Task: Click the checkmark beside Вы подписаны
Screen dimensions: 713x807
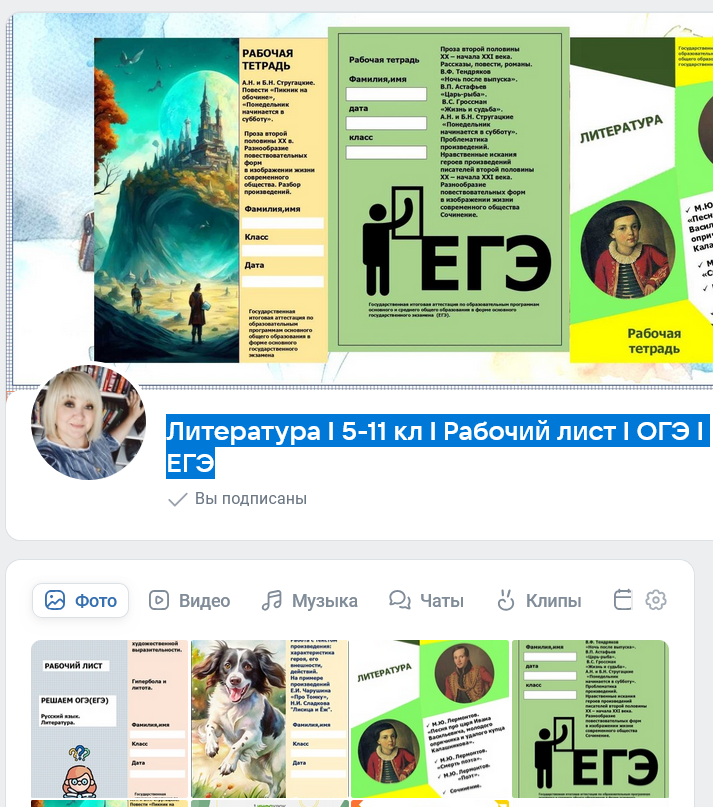Action: point(178,499)
